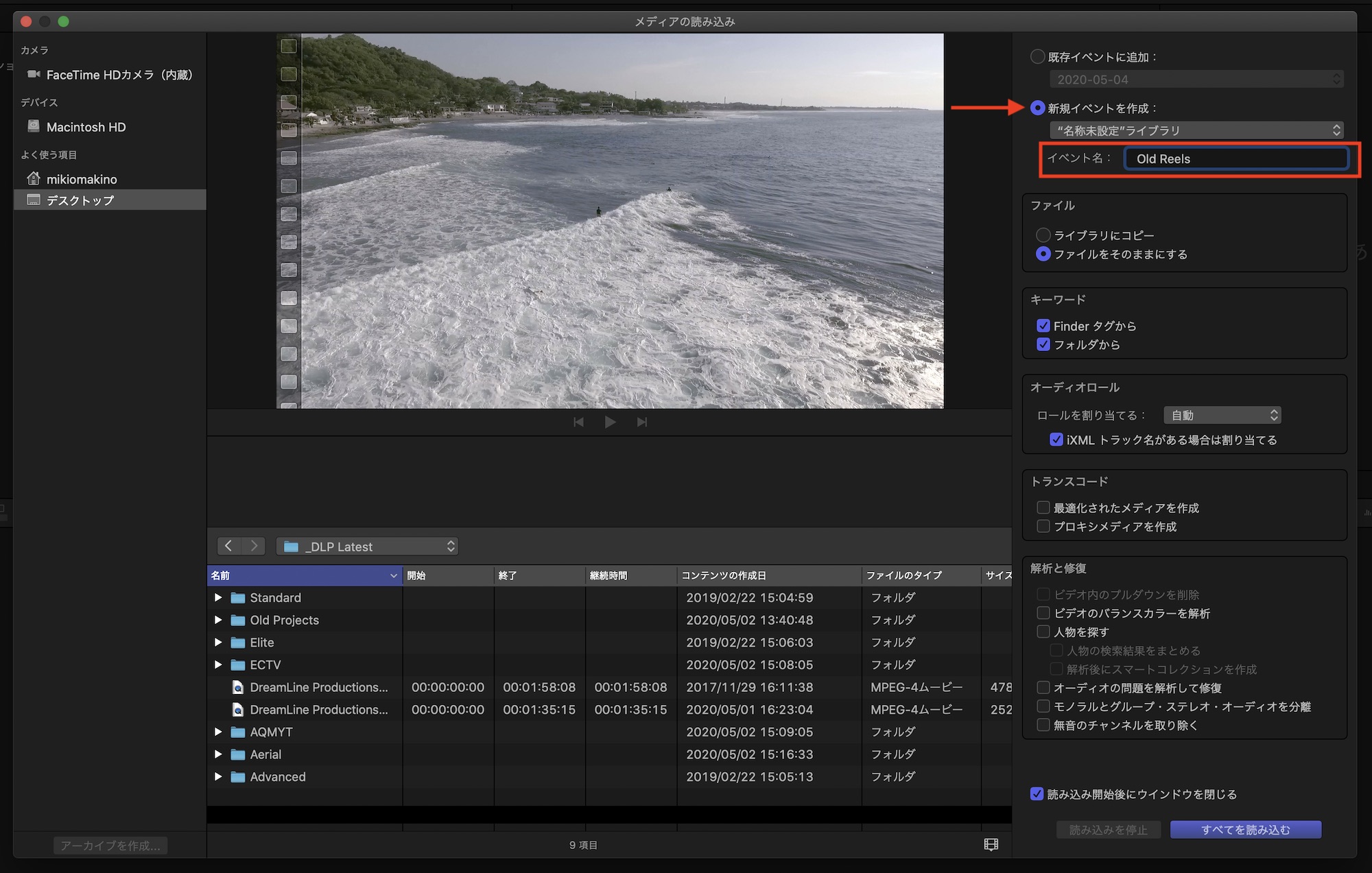Click the 'すべてを読み込む' import button
1372x873 pixels.
(x=1245, y=830)
